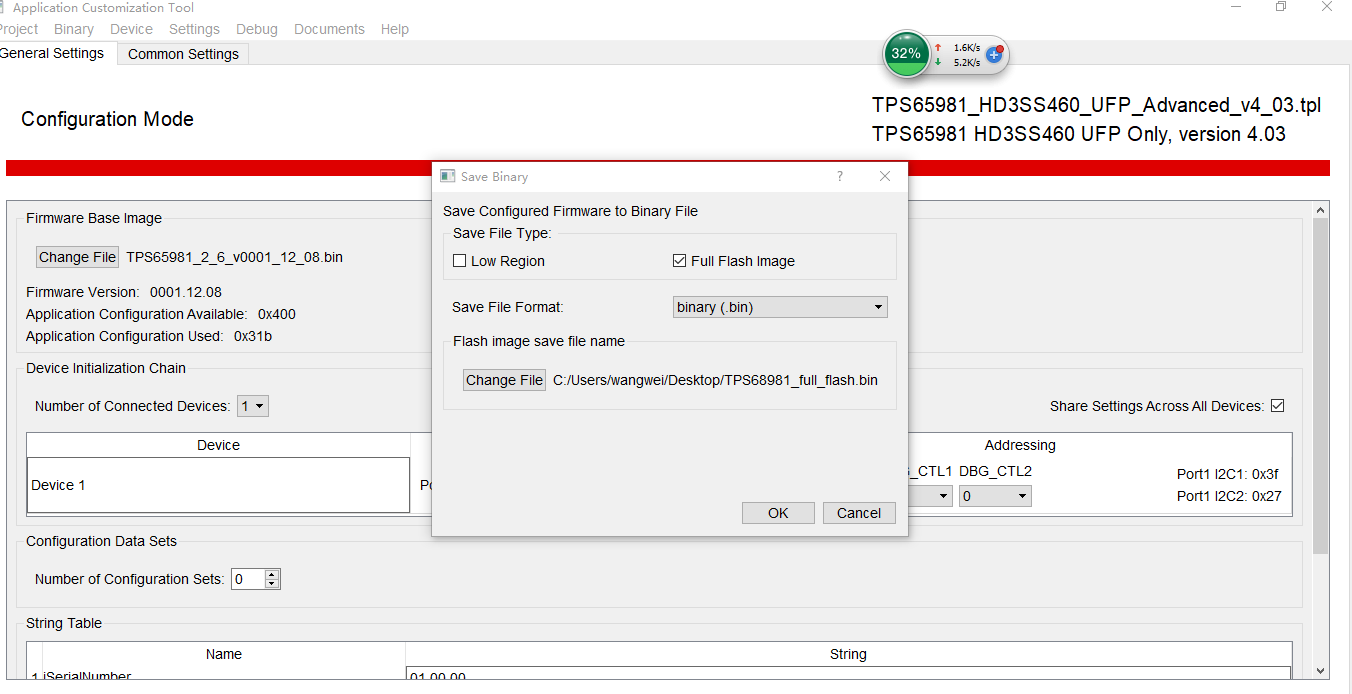This screenshot has width=1352, height=694.
Task: Click the vertical scrollbar thumb
Action: [x=1320, y=385]
